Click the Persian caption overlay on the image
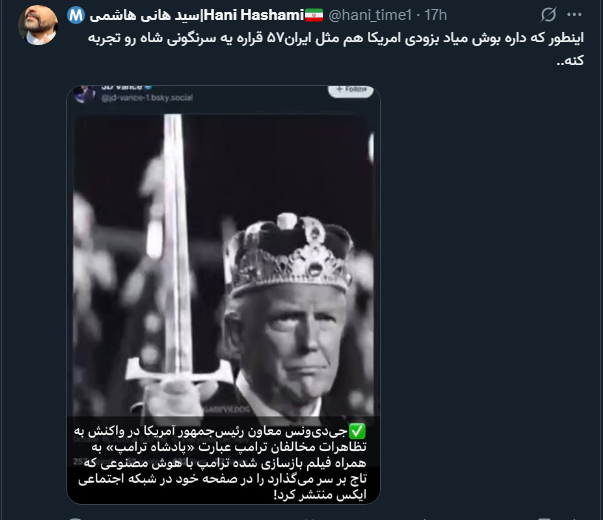Viewport: 603px width, 520px height. click(221, 462)
